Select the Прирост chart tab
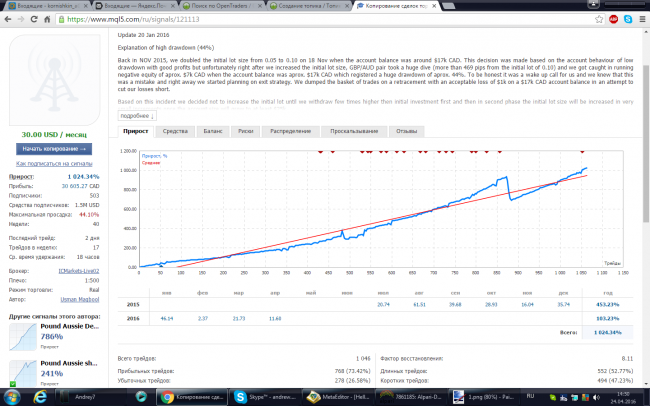650x406 pixels. (136, 131)
